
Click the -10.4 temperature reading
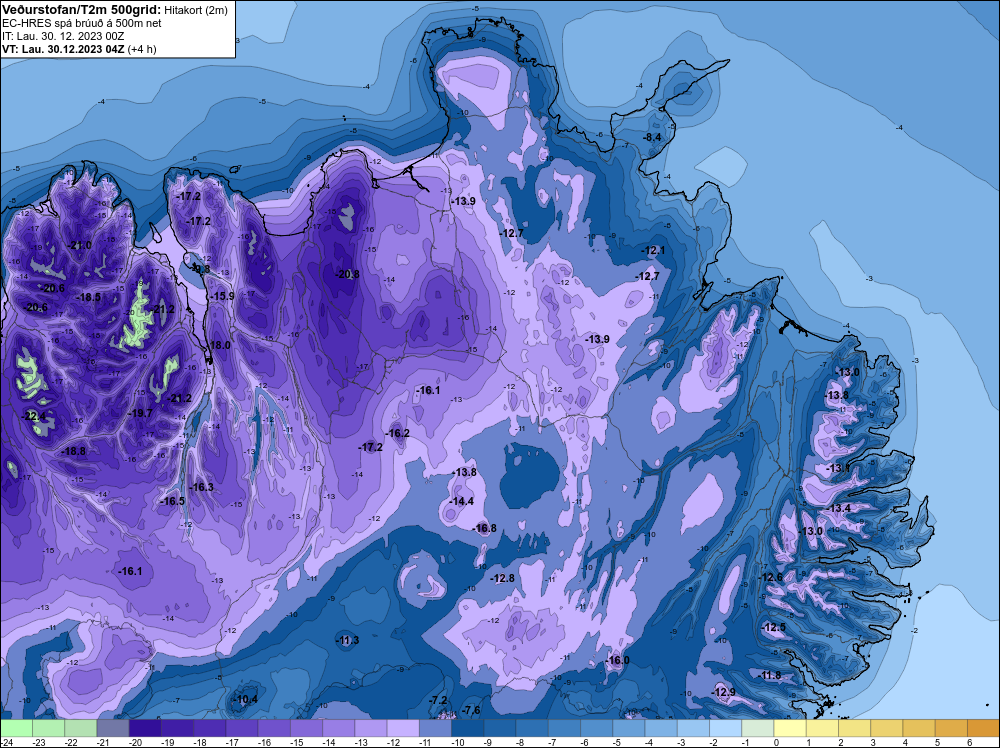point(246,700)
